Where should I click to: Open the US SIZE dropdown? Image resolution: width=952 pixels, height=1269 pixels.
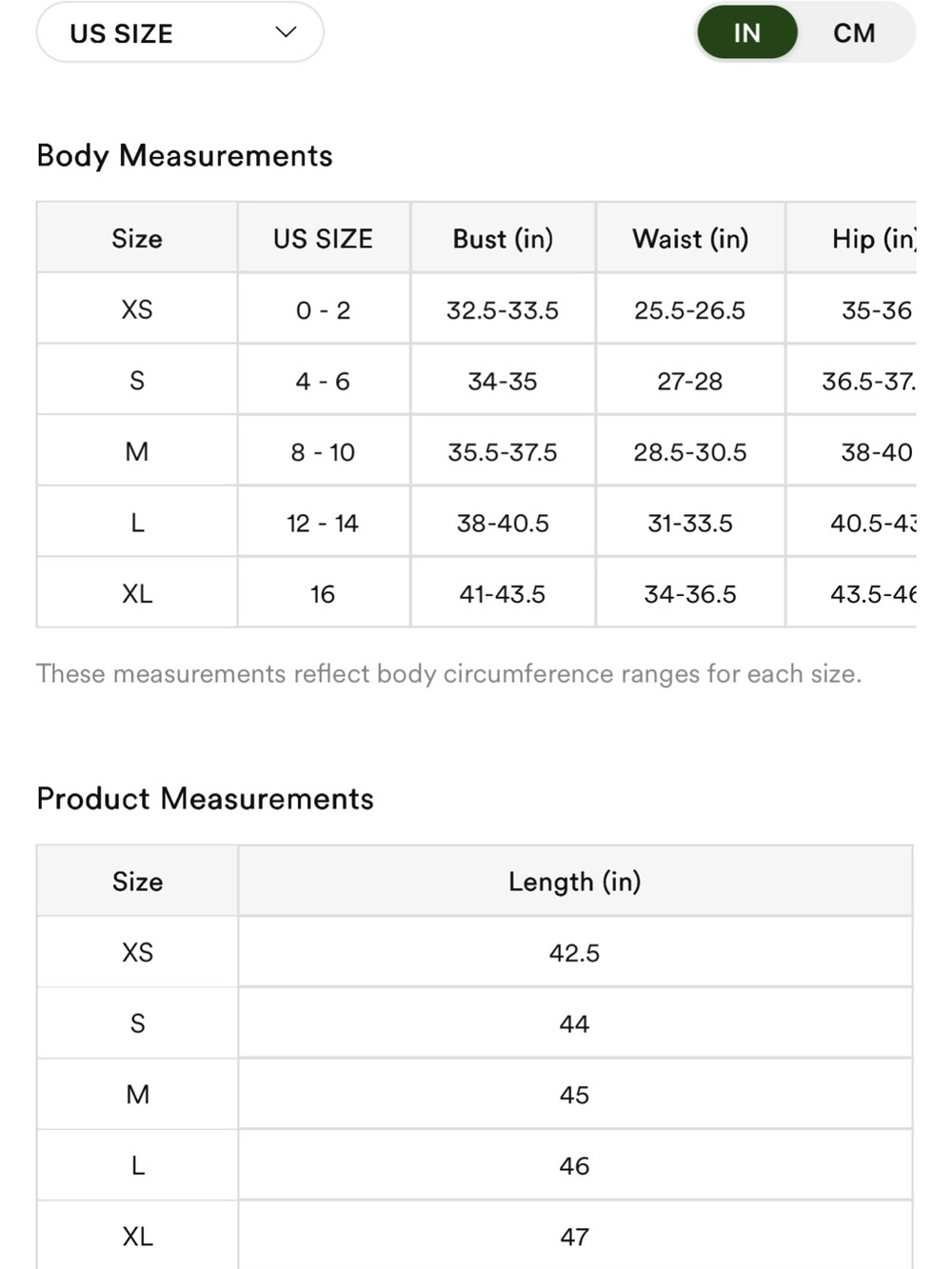(180, 32)
